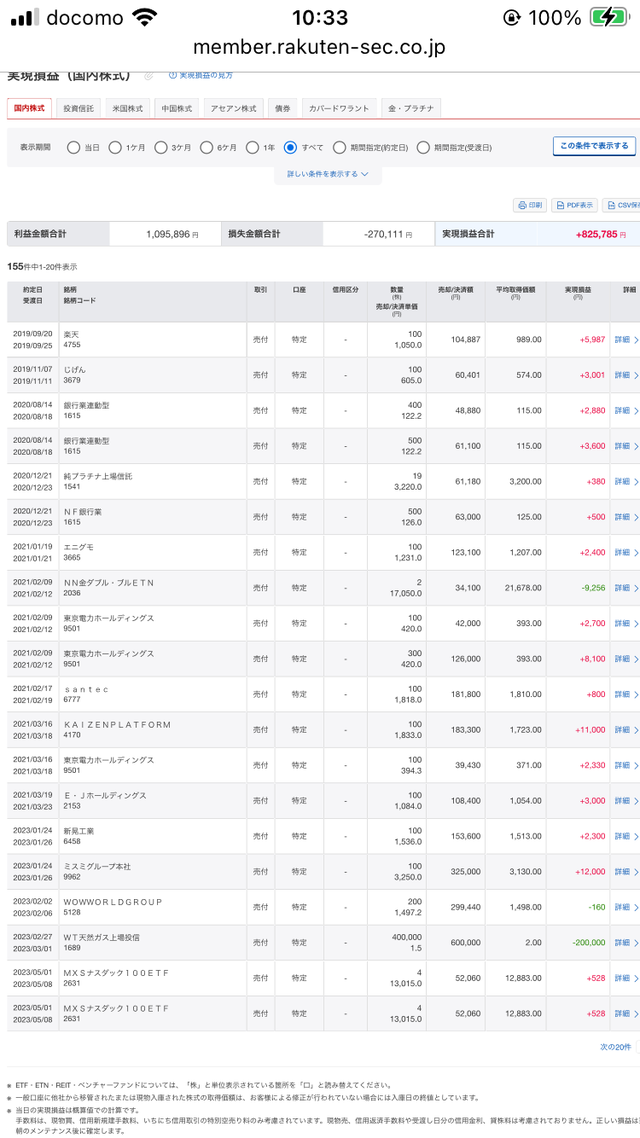Click the -270,111 損失金額合計 value

pos(388,235)
